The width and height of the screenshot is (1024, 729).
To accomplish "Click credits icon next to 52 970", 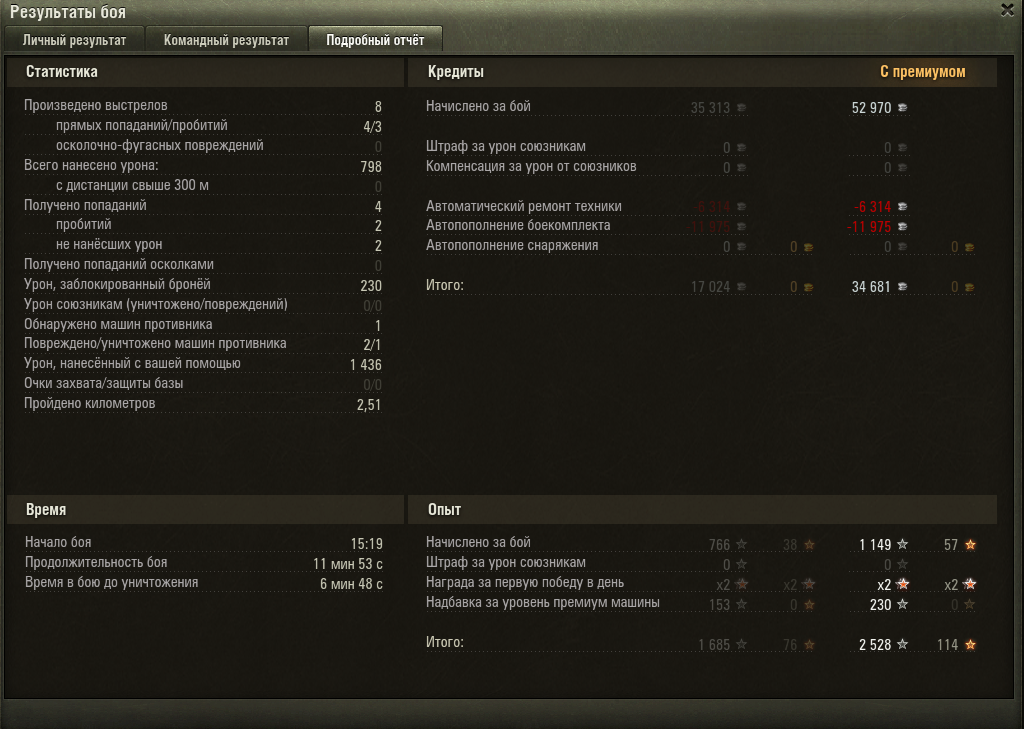I will (x=903, y=108).
